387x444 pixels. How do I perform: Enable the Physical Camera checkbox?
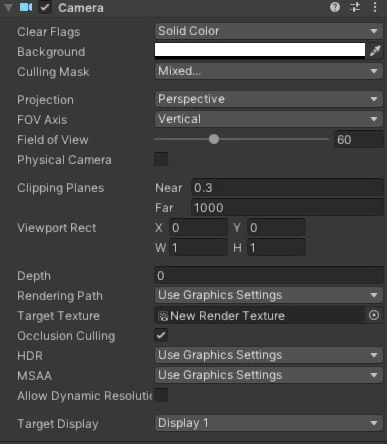[161, 159]
